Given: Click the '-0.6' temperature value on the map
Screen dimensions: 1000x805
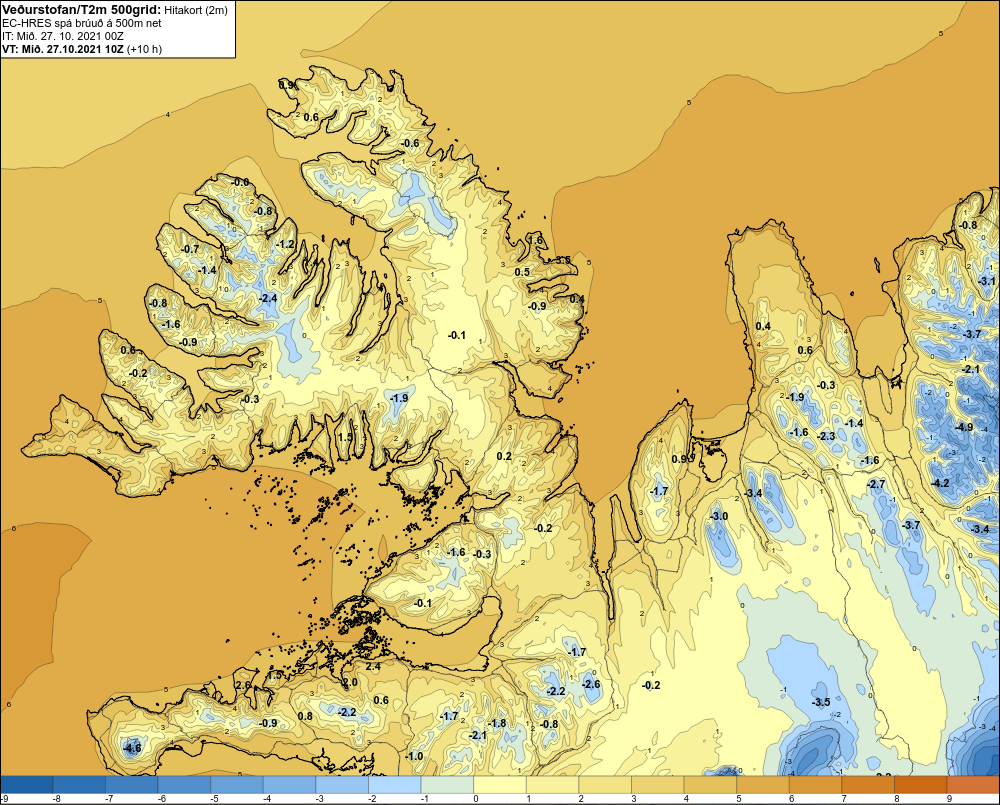Looking at the screenshot, I should click(410, 143).
